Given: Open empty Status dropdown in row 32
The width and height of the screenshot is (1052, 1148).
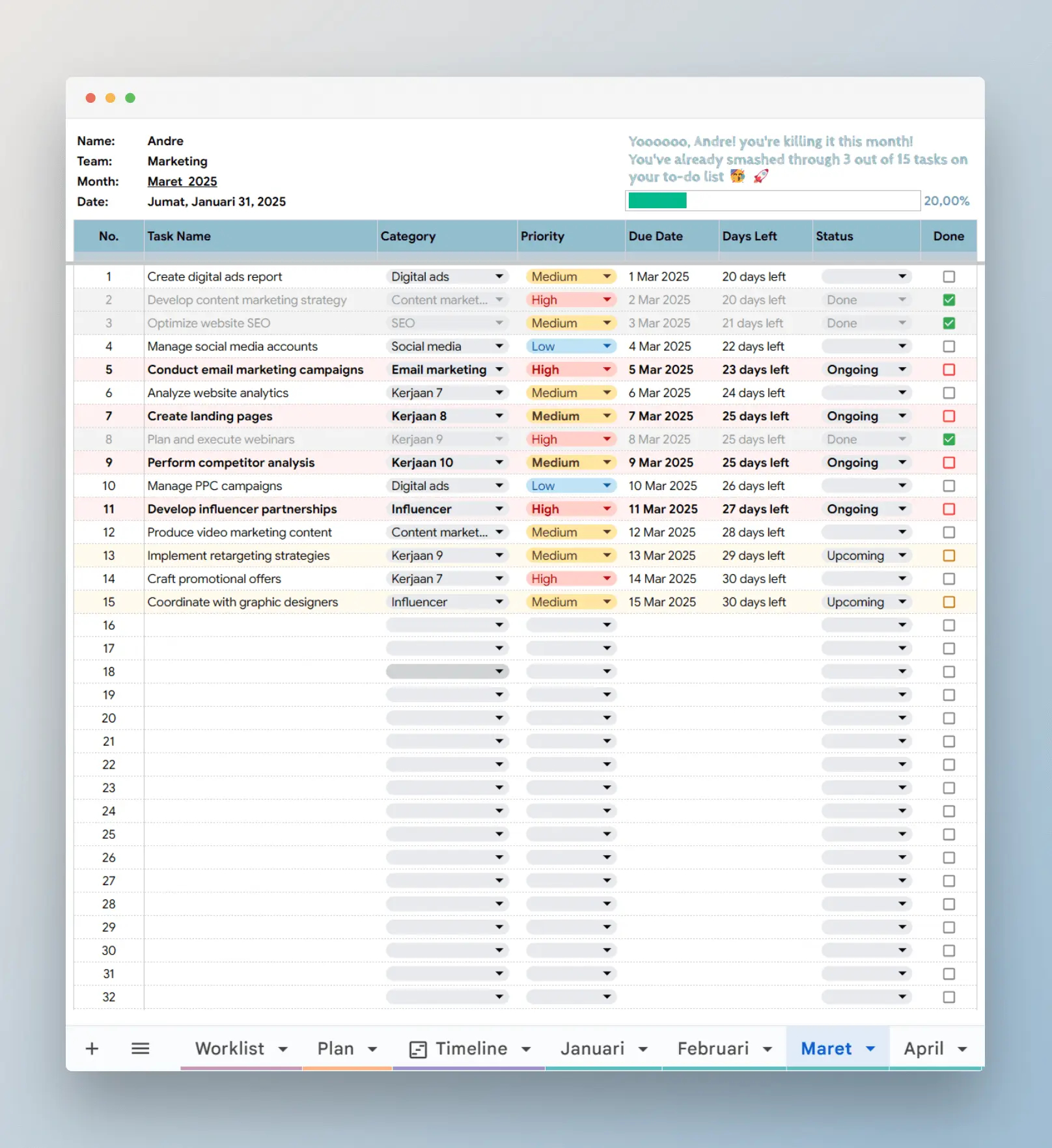Looking at the screenshot, I should (x=866, y=997).
